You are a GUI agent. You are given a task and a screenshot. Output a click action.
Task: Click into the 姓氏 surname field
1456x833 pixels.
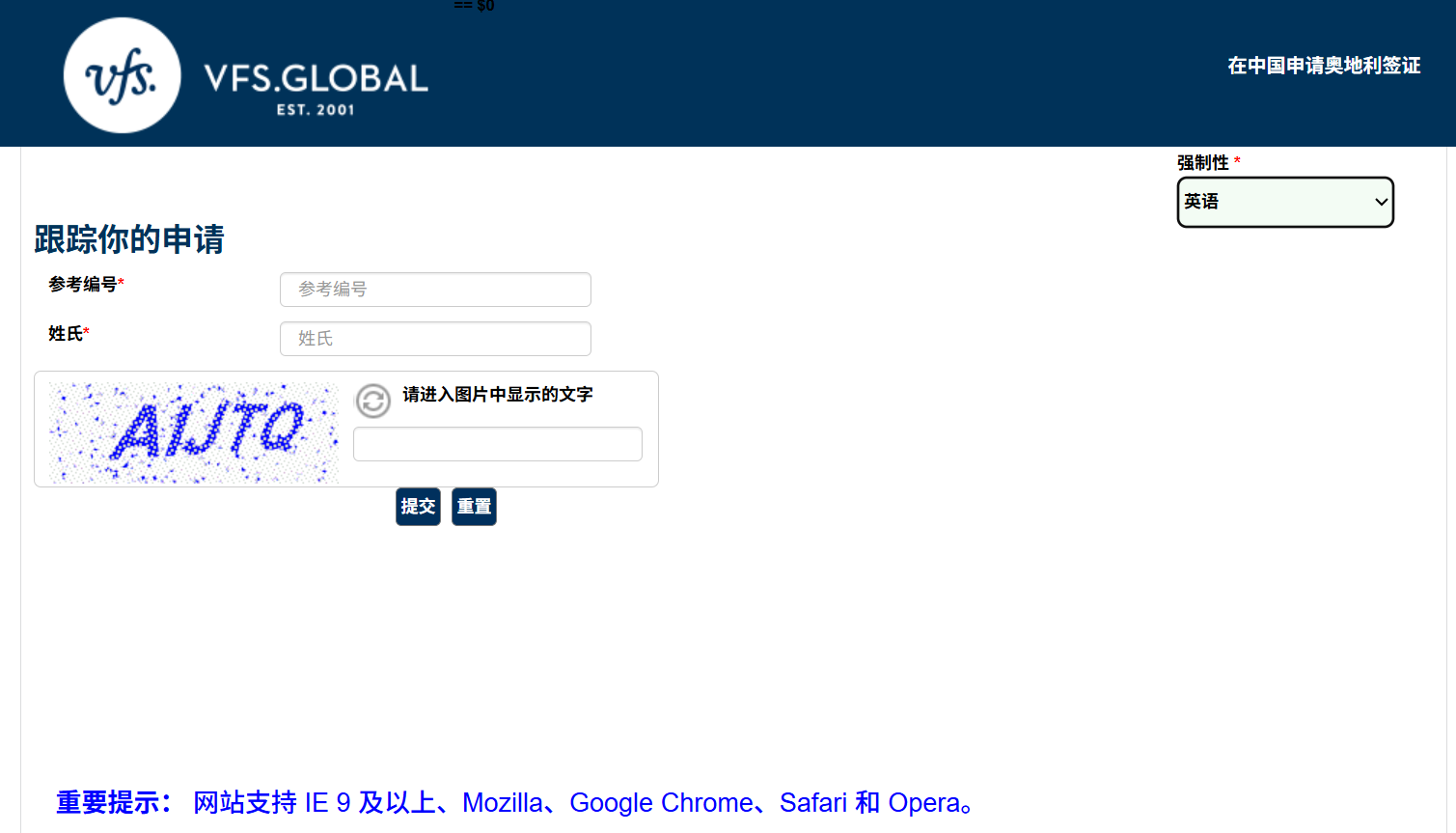pyautogui.click(x=435, y=339)
